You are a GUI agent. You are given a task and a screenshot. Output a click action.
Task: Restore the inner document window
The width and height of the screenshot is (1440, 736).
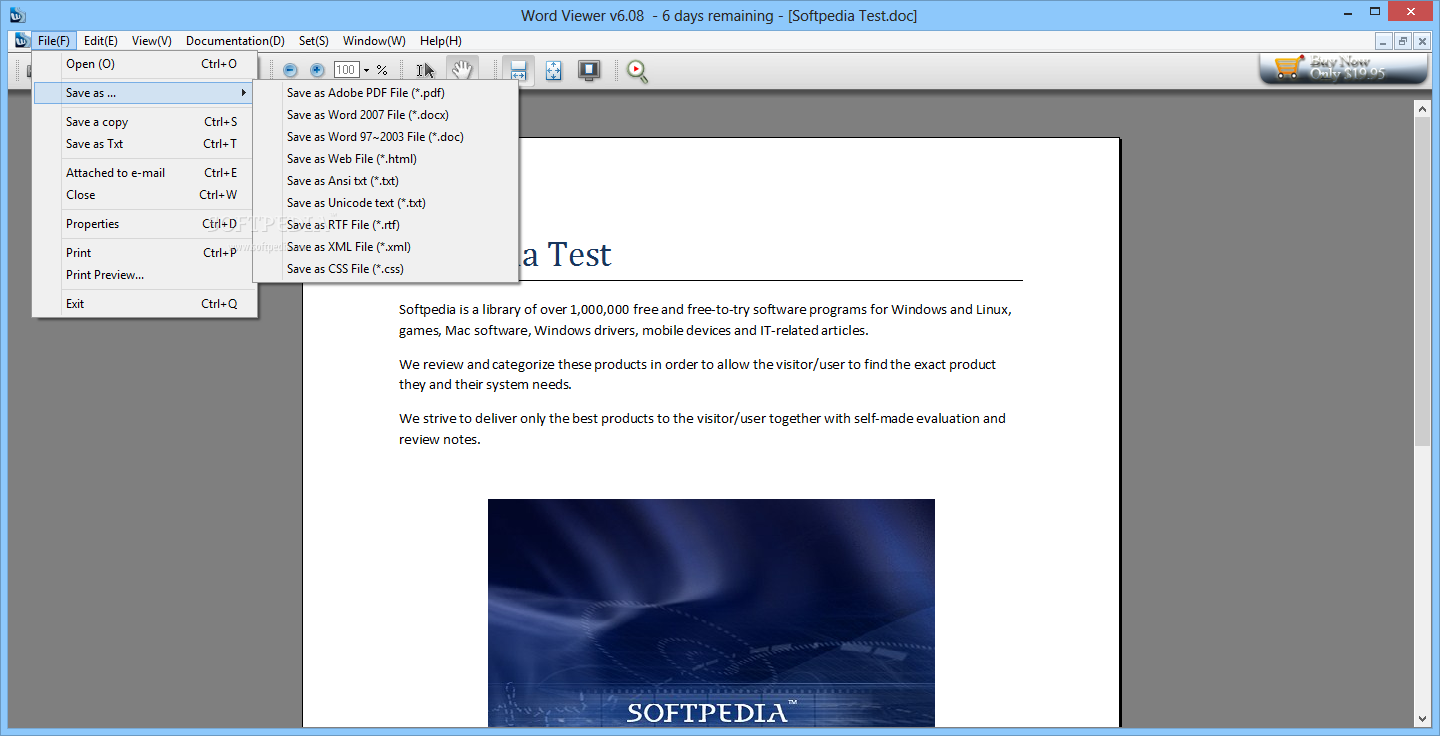coord(1403,41)
